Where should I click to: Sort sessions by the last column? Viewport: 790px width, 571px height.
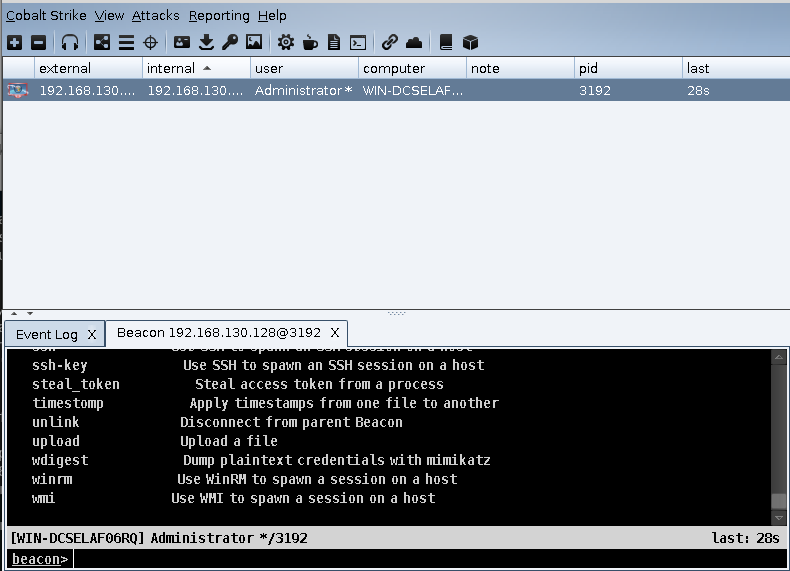tap(736, 68)
